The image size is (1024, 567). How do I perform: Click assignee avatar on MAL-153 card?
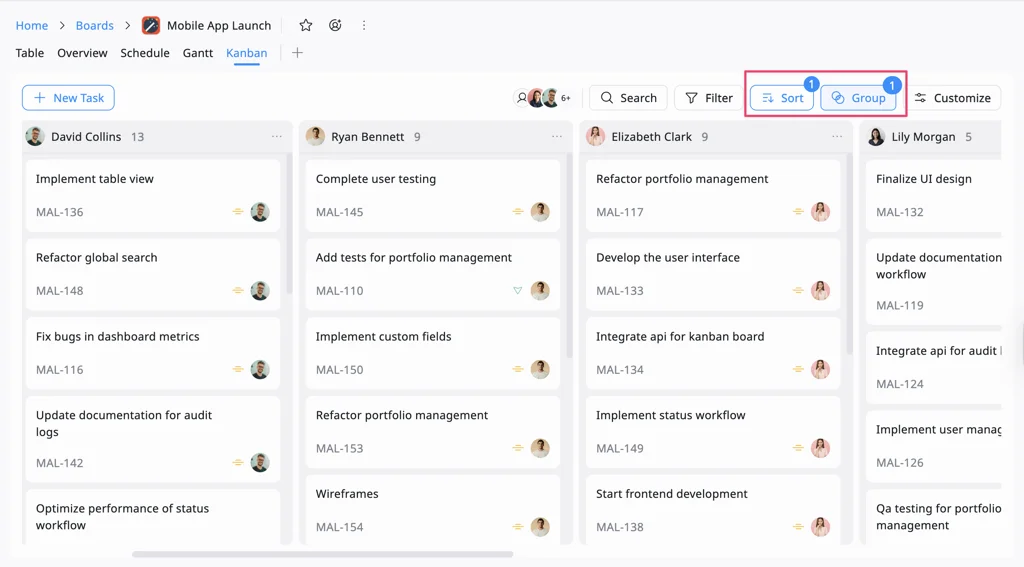click(x=540, y=448)
